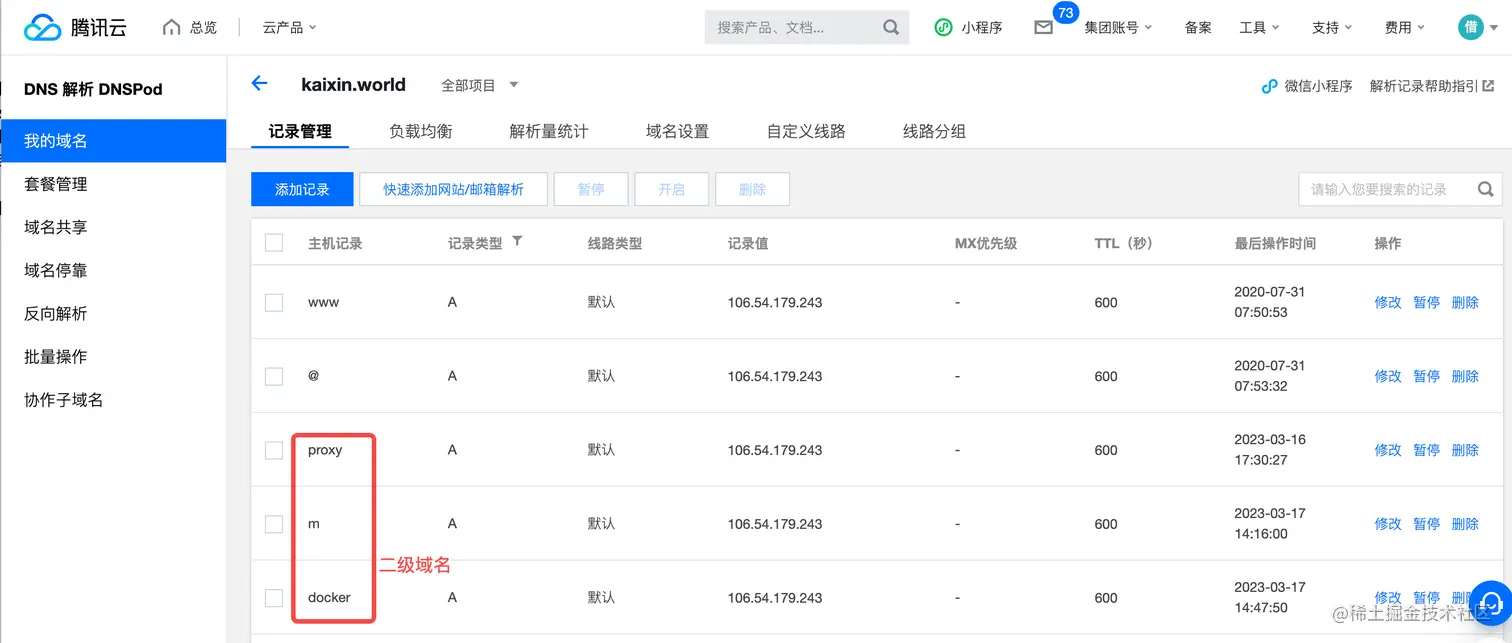1512x643 pixels.
Task: Open the 小程序 mini program icon
Action: pyautogui.click(x=943, y=28)
